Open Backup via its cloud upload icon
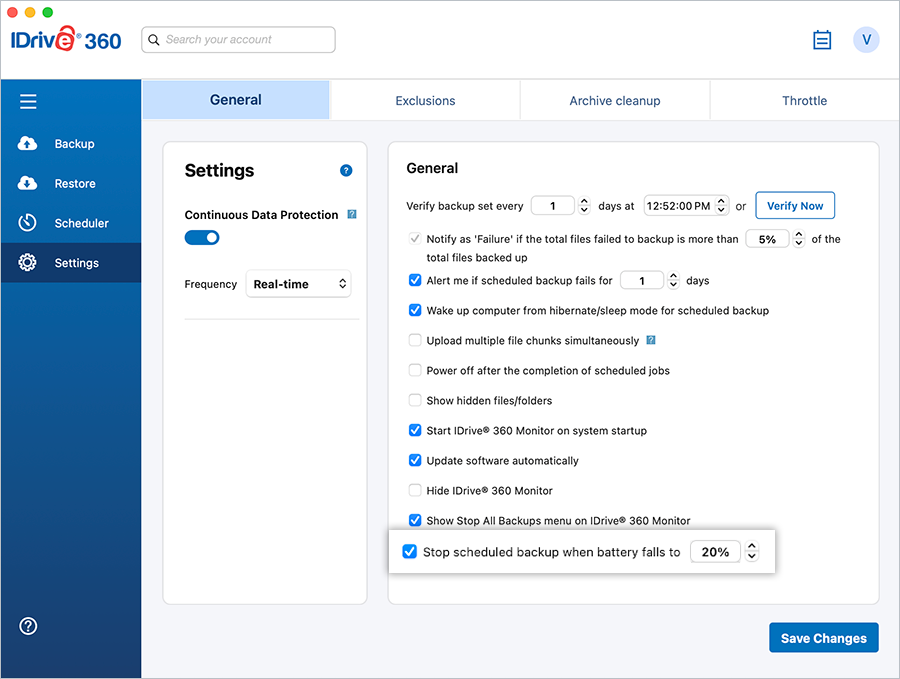This screenshot has width=900, height=679. pos(28,144)
